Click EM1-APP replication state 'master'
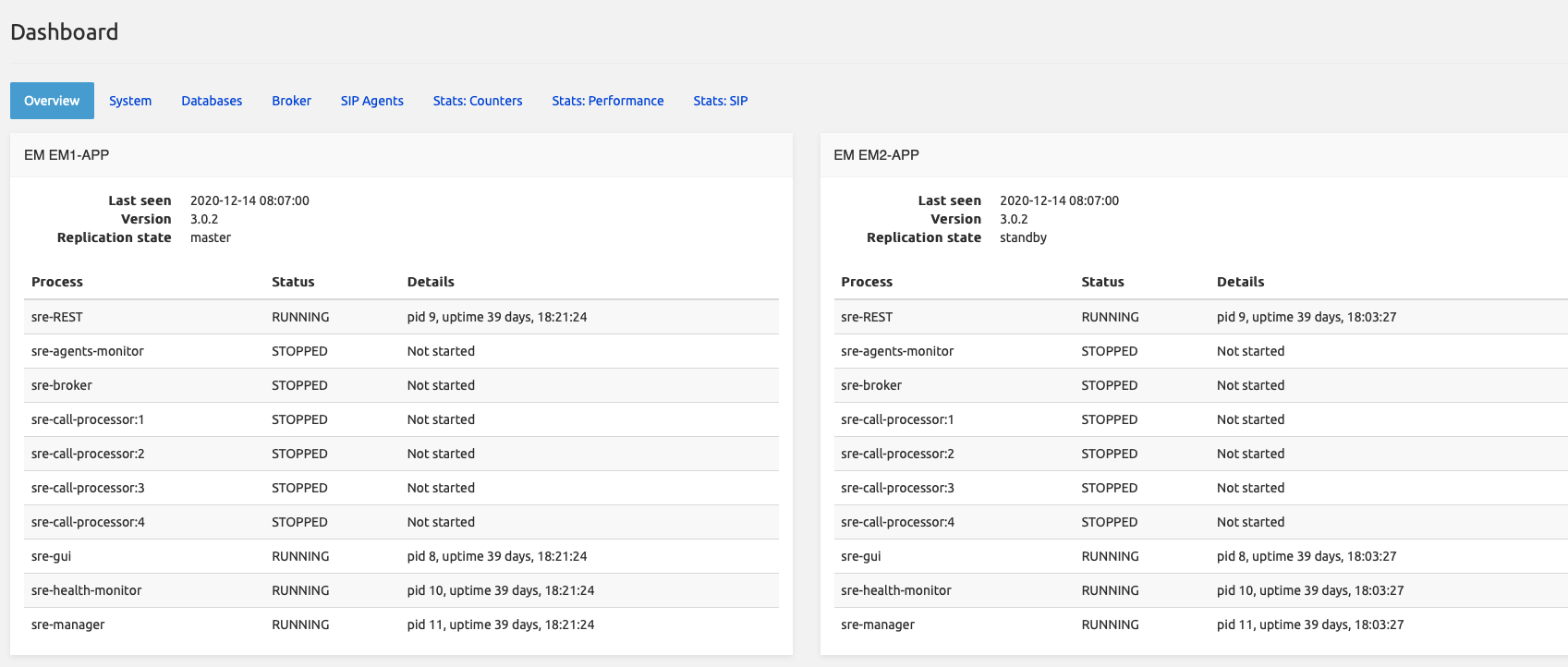This screenshot has height=667, width=1568. coord(211,237)
